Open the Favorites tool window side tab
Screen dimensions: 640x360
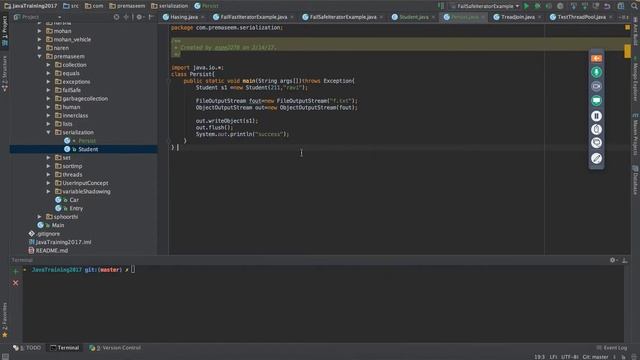coord(5,320)
